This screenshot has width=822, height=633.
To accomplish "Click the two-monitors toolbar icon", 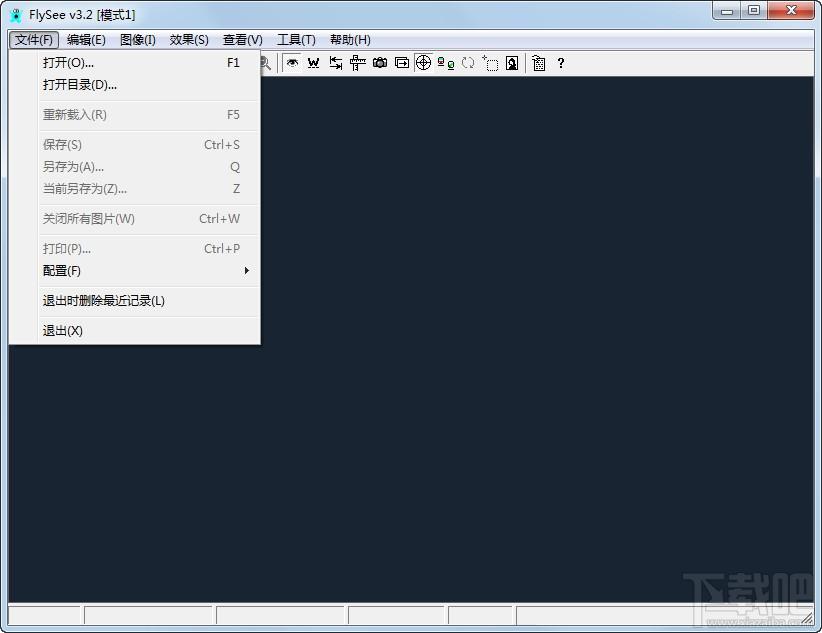I will click(446, 63).
